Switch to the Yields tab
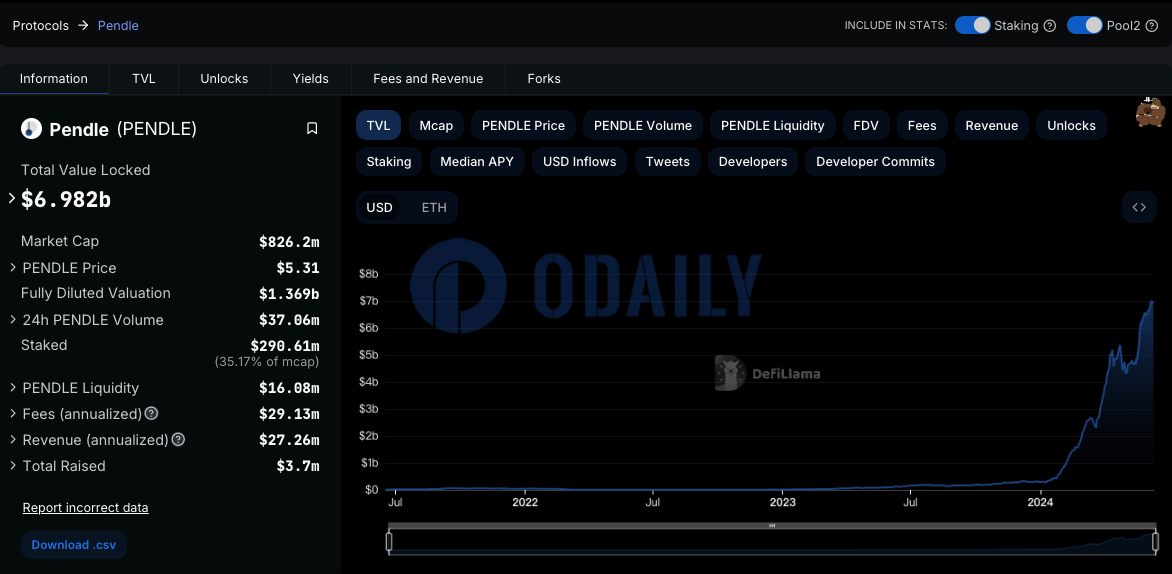Screen dimensions: 1172x574 pos(310,78)
